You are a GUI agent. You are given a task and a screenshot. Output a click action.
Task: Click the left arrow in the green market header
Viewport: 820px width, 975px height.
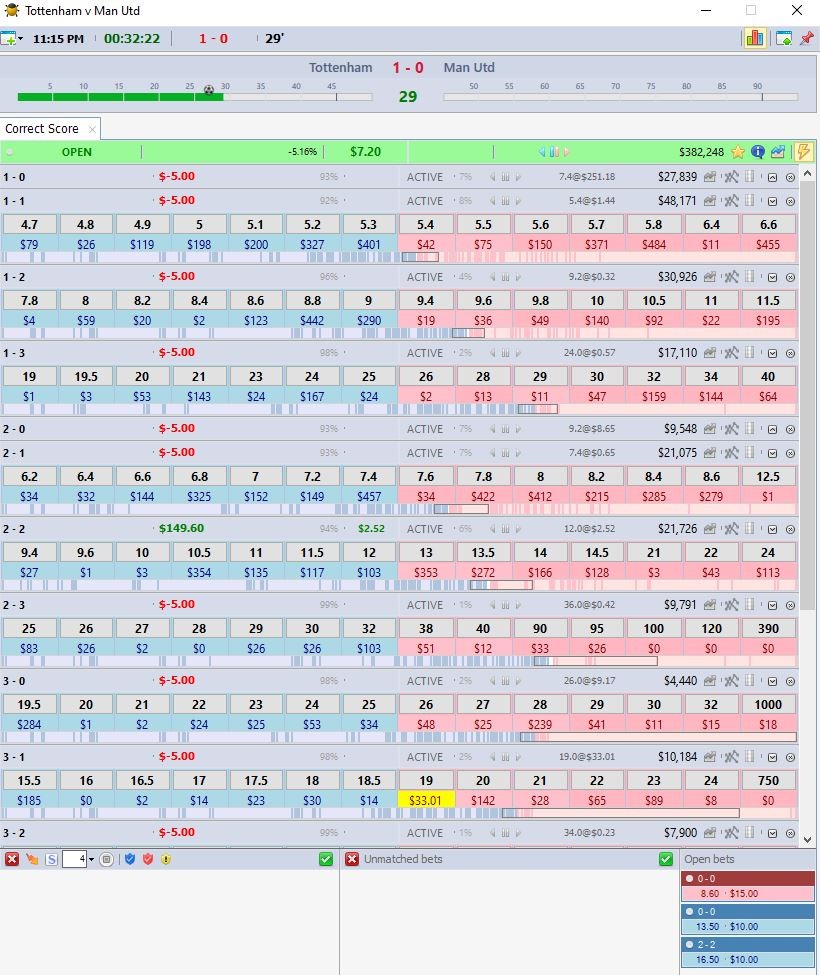click(542, 152)
